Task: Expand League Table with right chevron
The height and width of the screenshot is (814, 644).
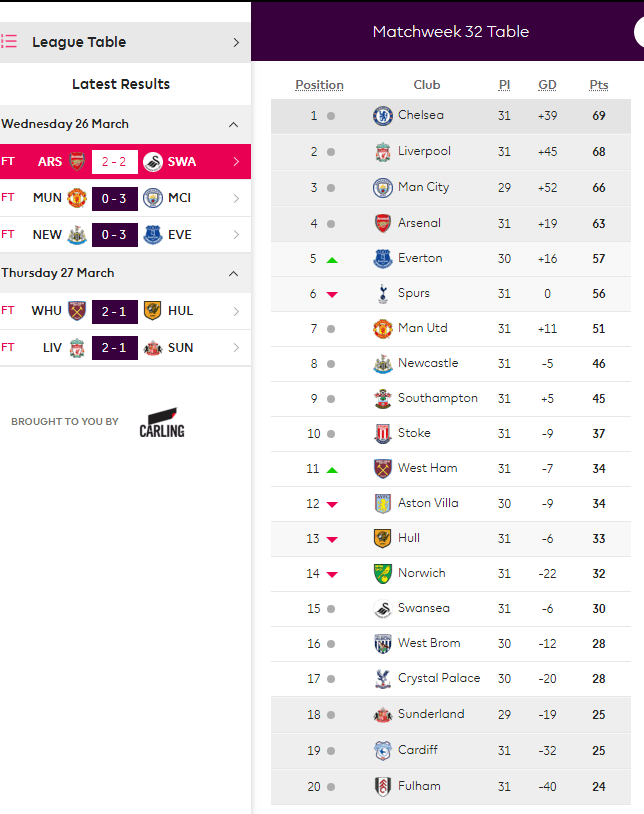Action: pyautogui.click(x=236, y=42)
